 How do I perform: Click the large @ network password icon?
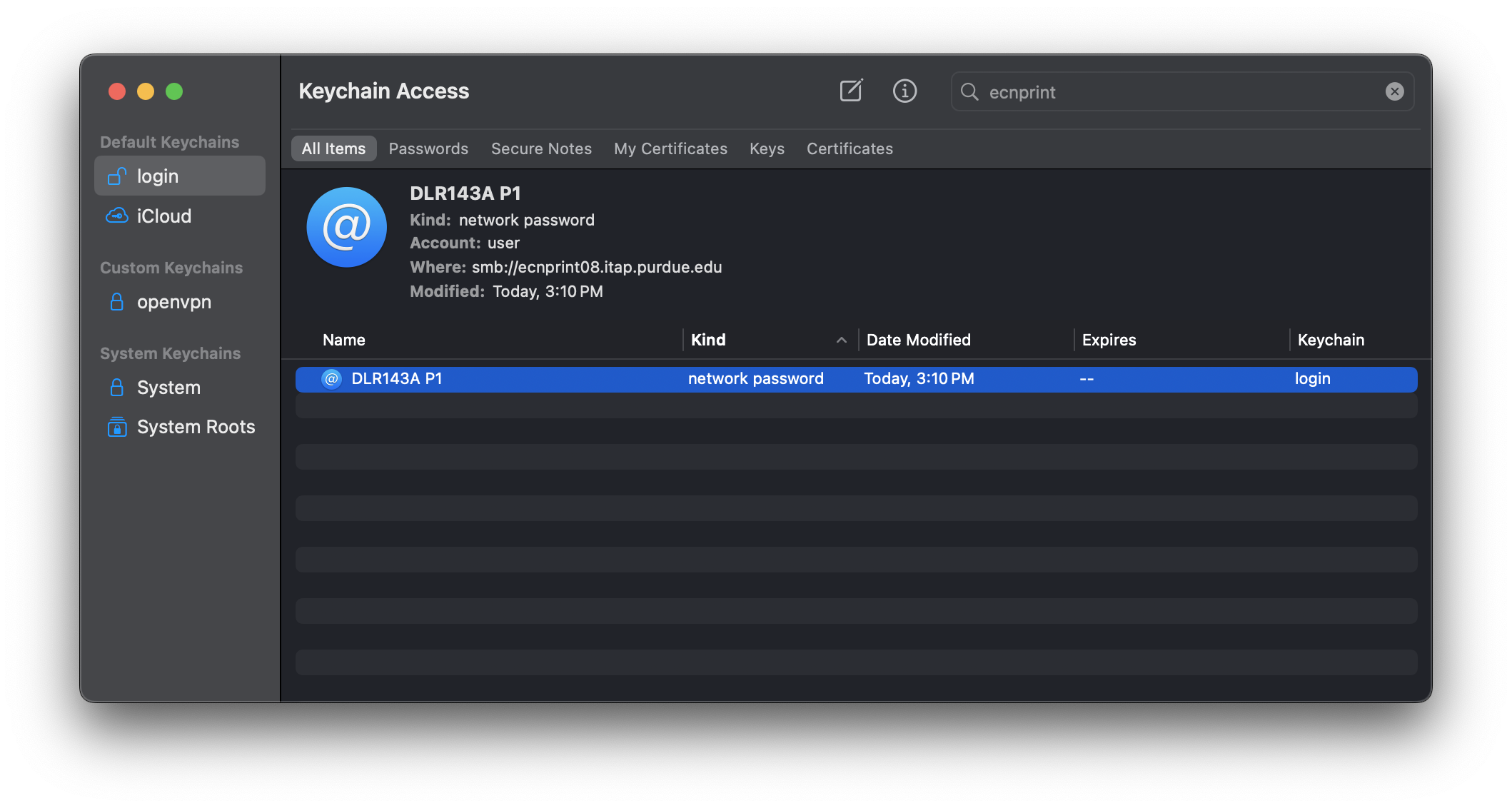point(347,228)
